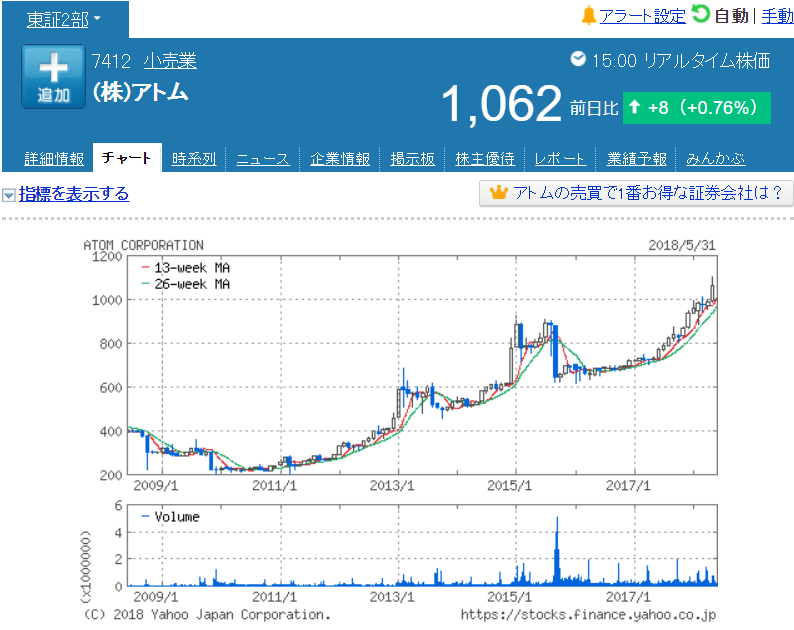The image size is (794, 630).
Task: Open アトムの売買で1番お得な証券会社は？ banner
Action: pos(636,193)
